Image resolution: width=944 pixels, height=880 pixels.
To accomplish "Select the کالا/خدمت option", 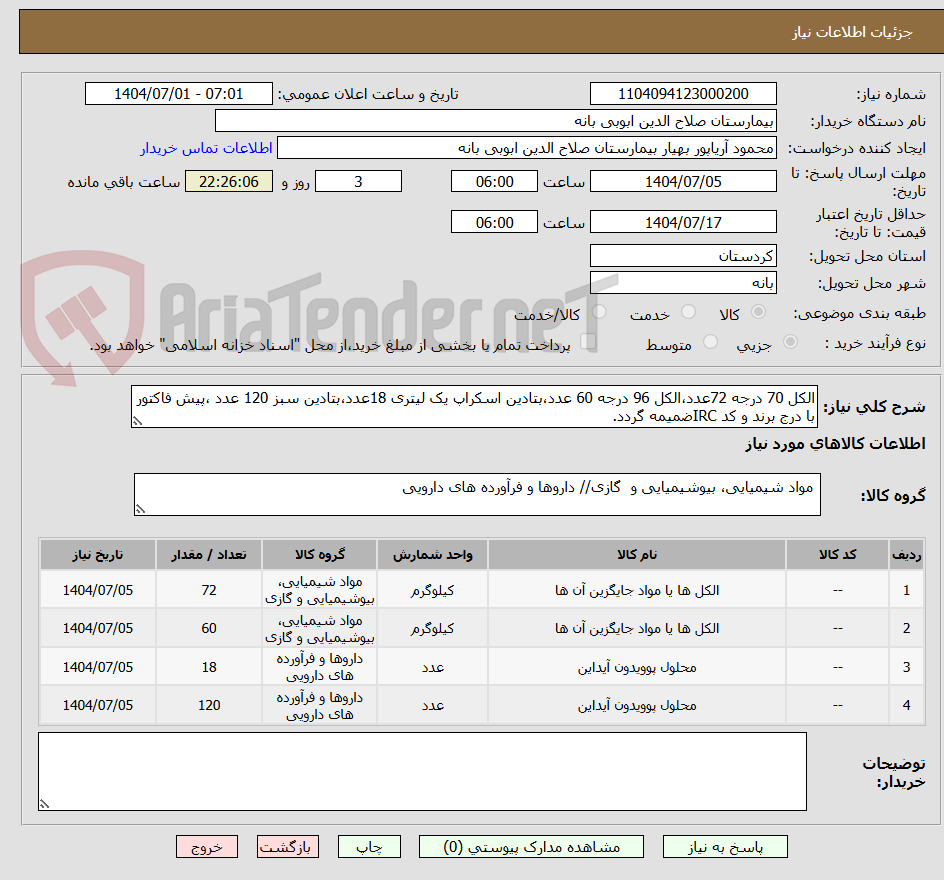I will pyautogui.click(x=598, y=309).
